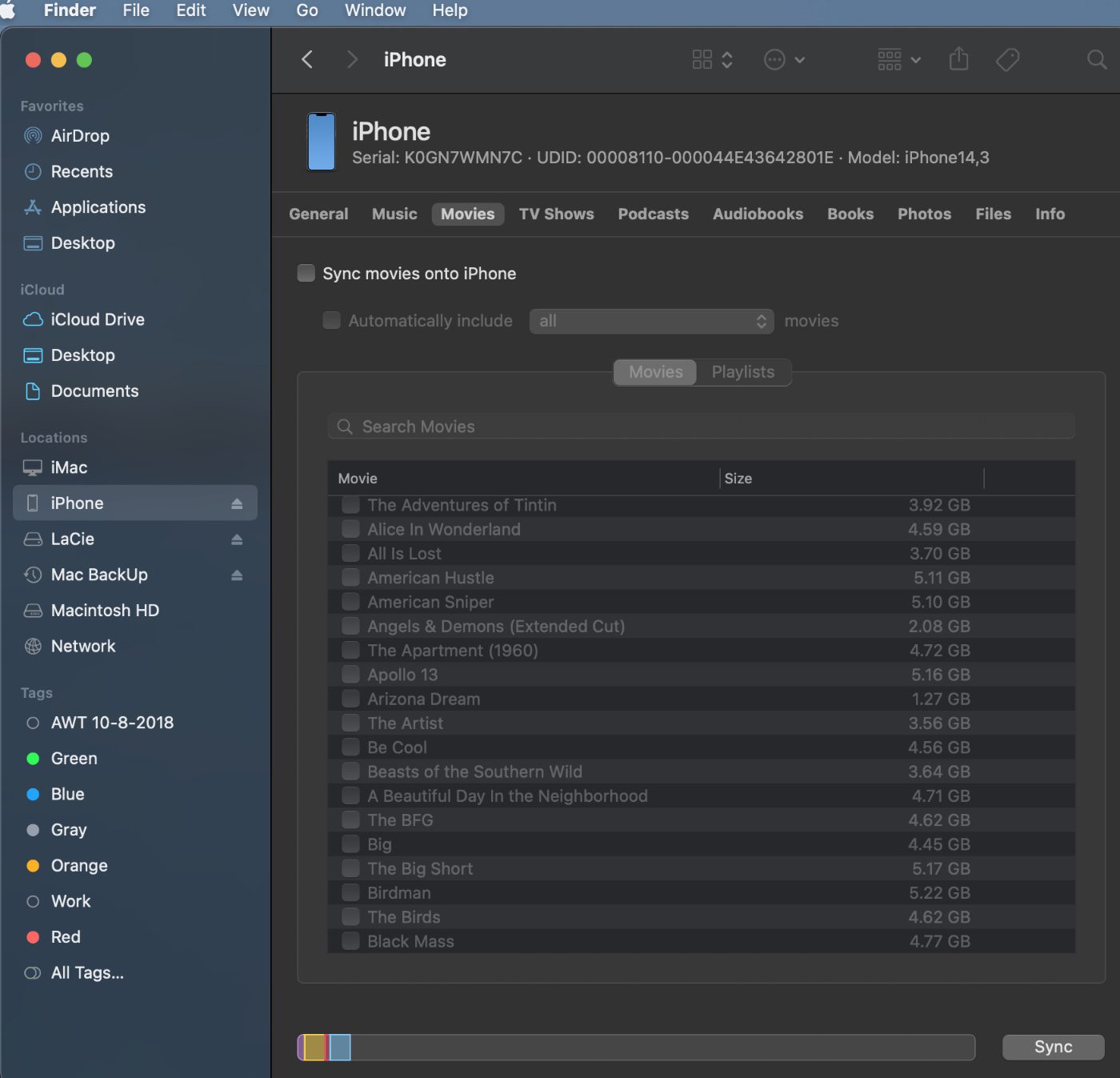This screenshot has height=1078, width=1120.
Task: Open Recents in sidebar
Action: (82, 171)
